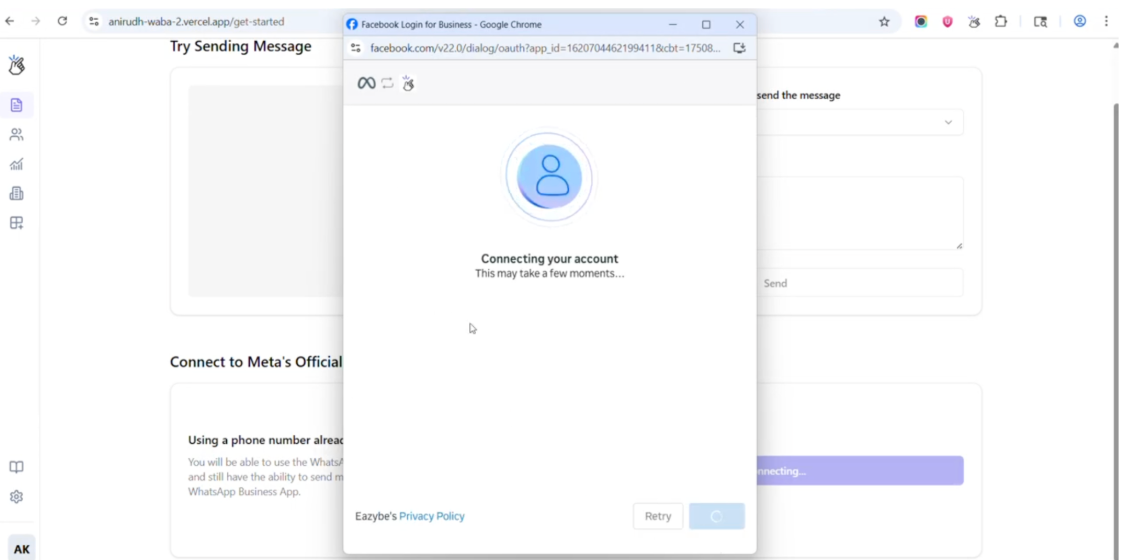This screenshot has height=560, width=1124.
Task: Open Chrome's three-dot menu
Action: 1106,22
